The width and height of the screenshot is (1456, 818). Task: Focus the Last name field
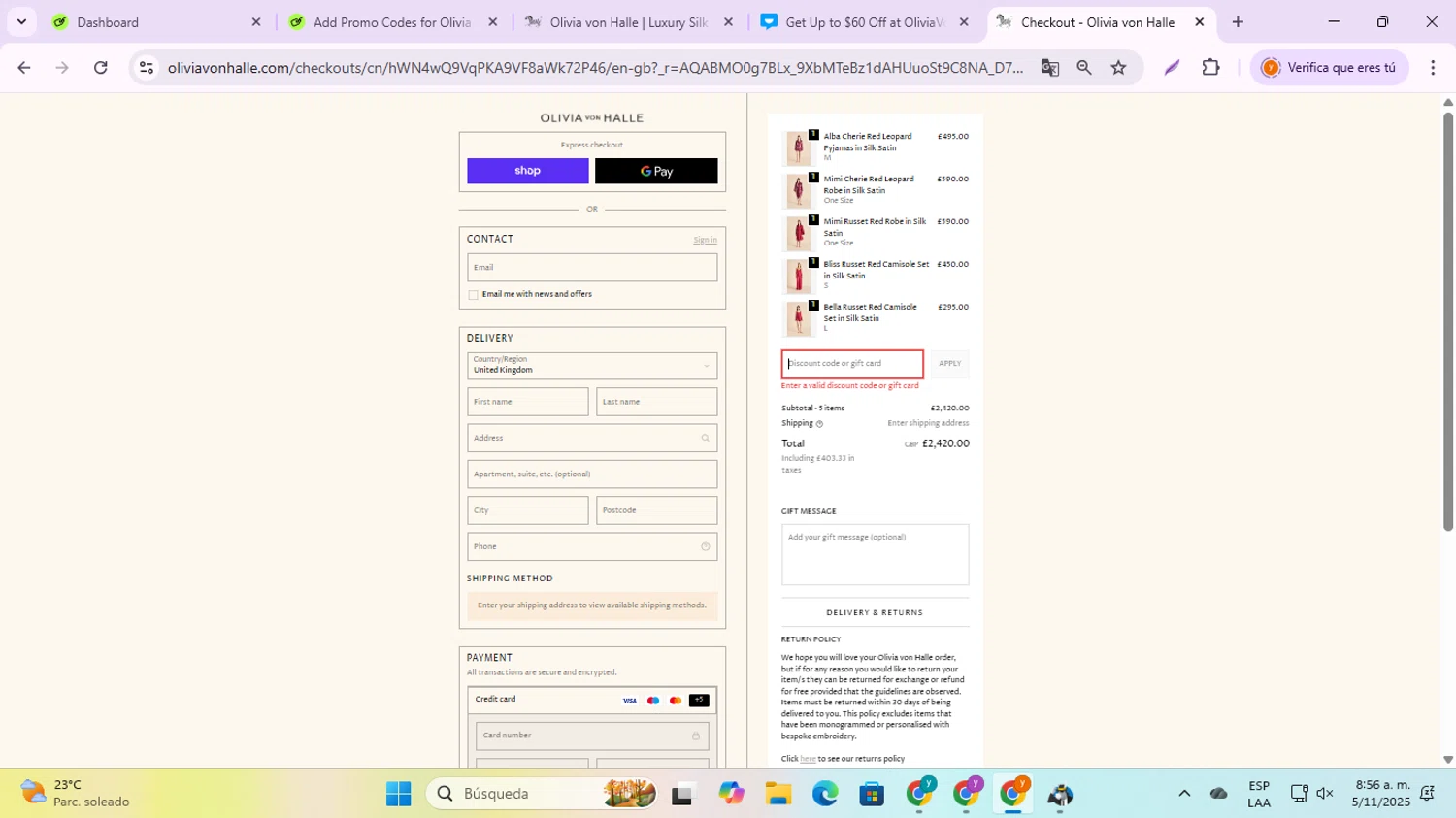(x=657, y=402)
